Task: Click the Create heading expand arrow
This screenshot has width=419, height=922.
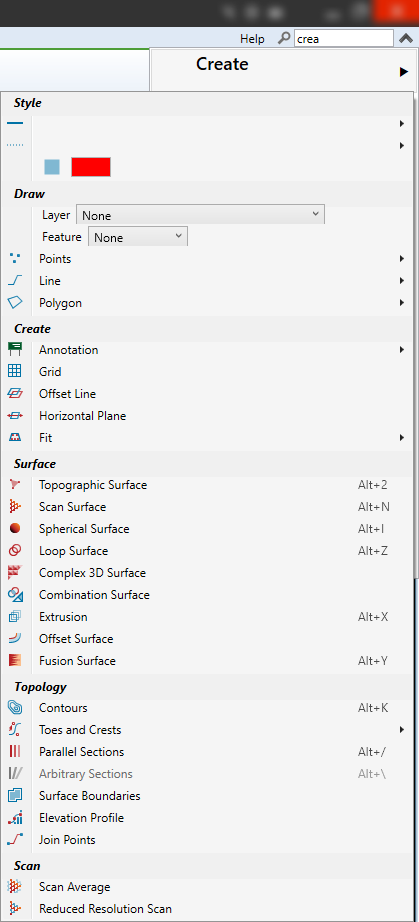Action: click(403, 72)
